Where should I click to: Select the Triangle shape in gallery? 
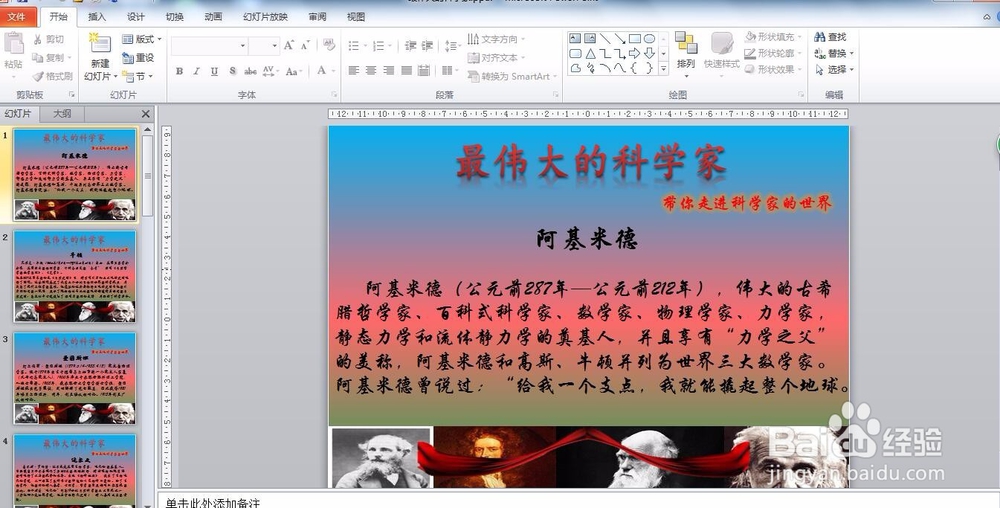tap(590, 54)
